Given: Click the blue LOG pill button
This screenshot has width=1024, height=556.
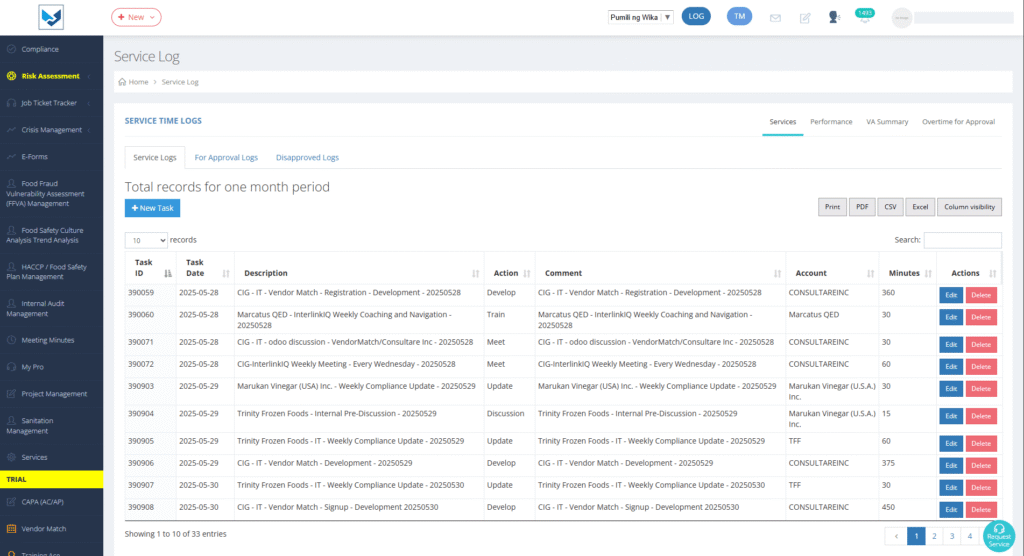Looking at the screenshot, I should tap(696, 16).
